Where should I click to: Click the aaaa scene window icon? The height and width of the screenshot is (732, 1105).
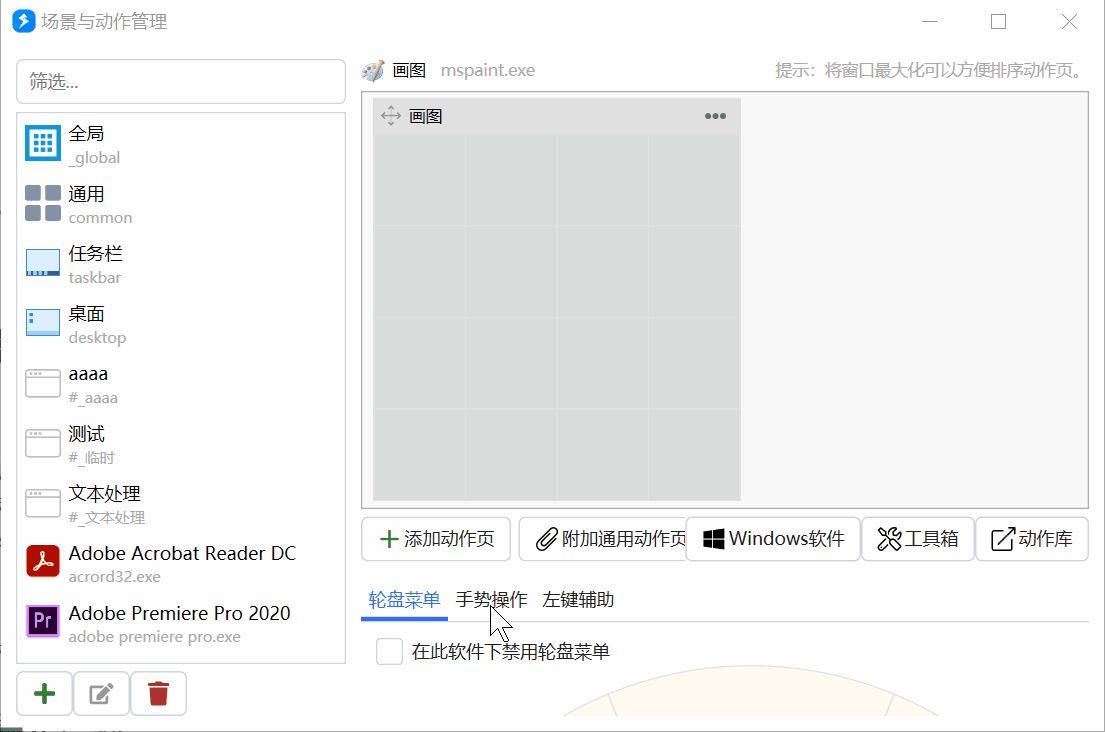tap(43, 383)
